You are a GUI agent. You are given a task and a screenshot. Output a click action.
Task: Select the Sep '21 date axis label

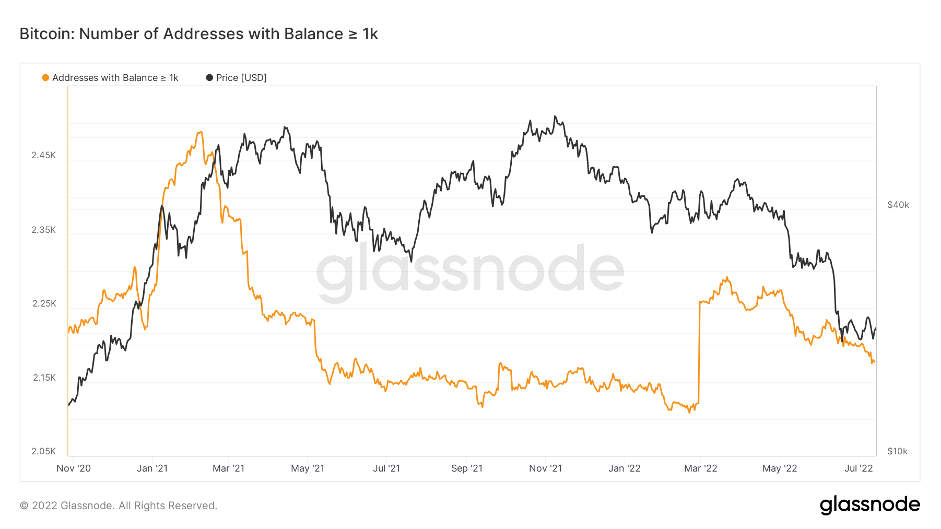(466, 467)
